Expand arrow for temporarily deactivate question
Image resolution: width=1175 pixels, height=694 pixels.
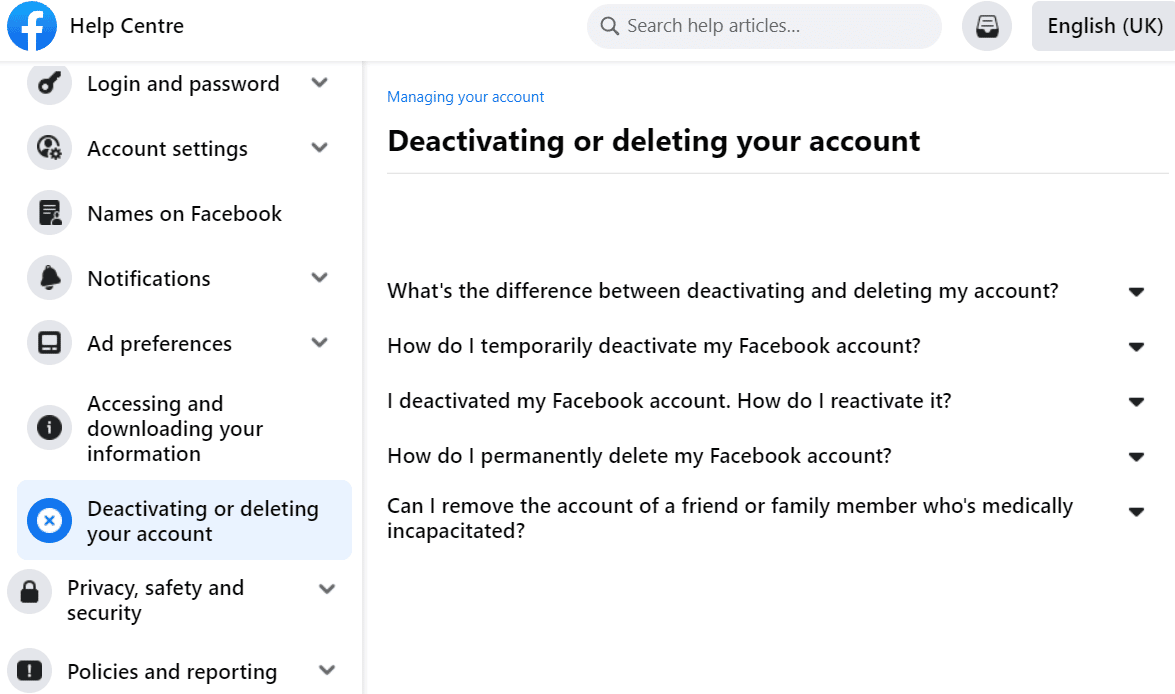coord(1137,347)
